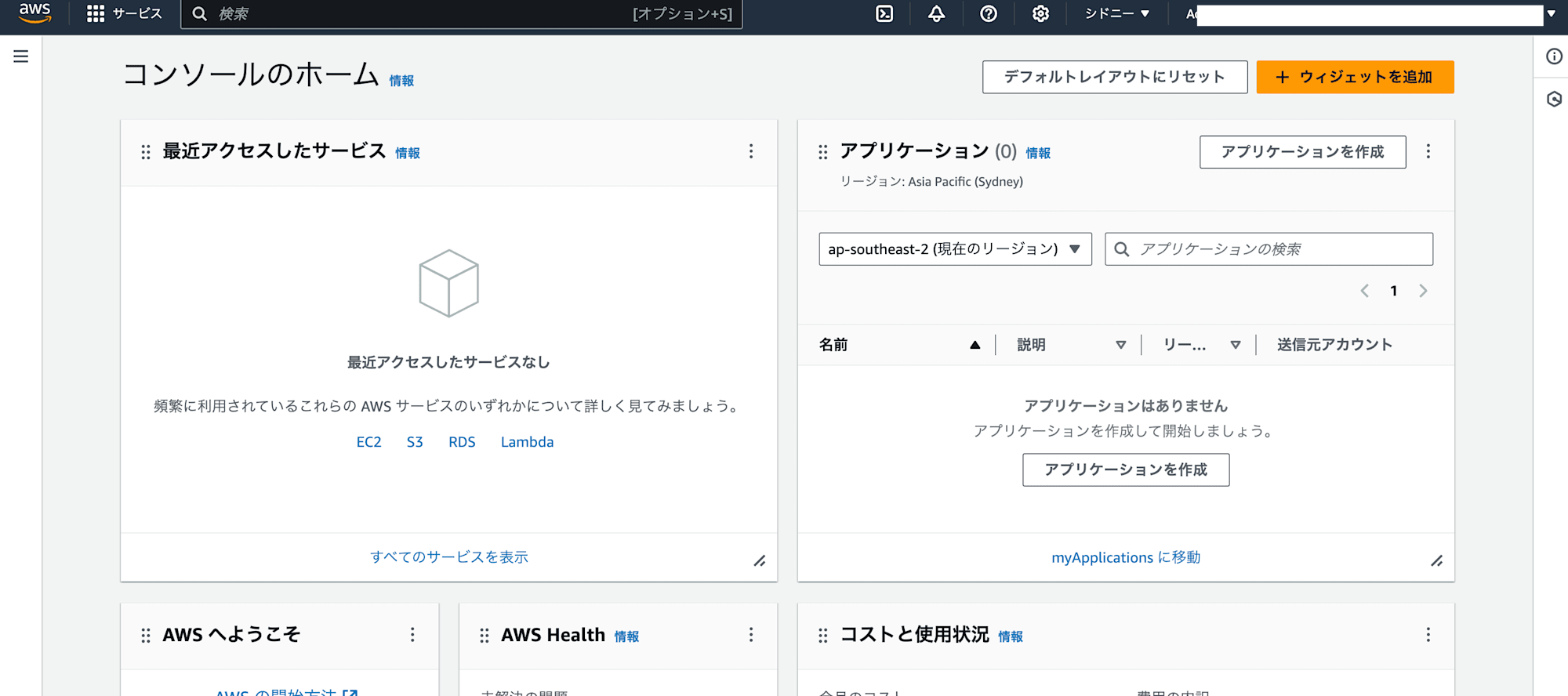1568x696 pixels.
Task: Open the Lambda service link
Action: [x=527, y=442]
